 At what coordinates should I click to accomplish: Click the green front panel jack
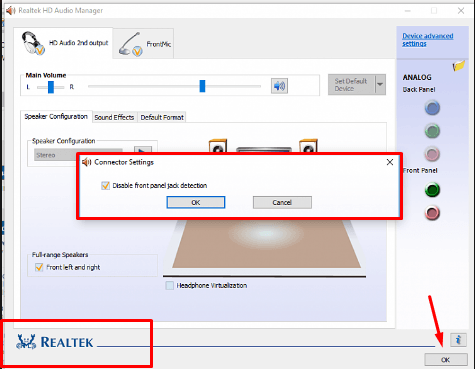coord(432,190)
